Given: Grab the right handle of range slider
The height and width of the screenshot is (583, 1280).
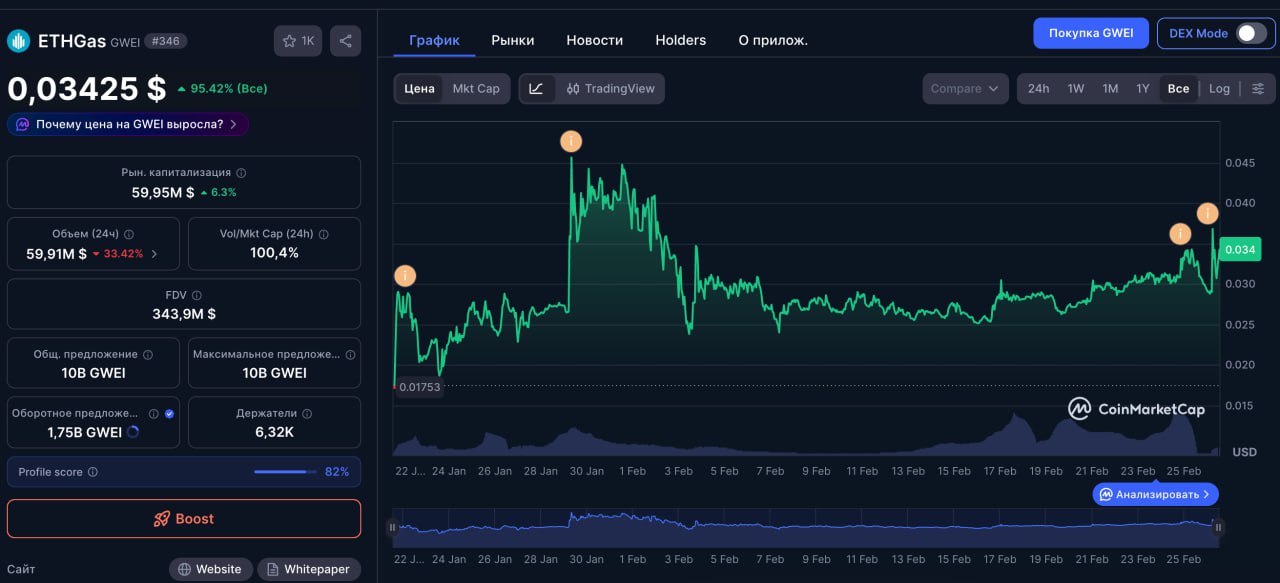Looking at the screenshot, I should 1219,527.
